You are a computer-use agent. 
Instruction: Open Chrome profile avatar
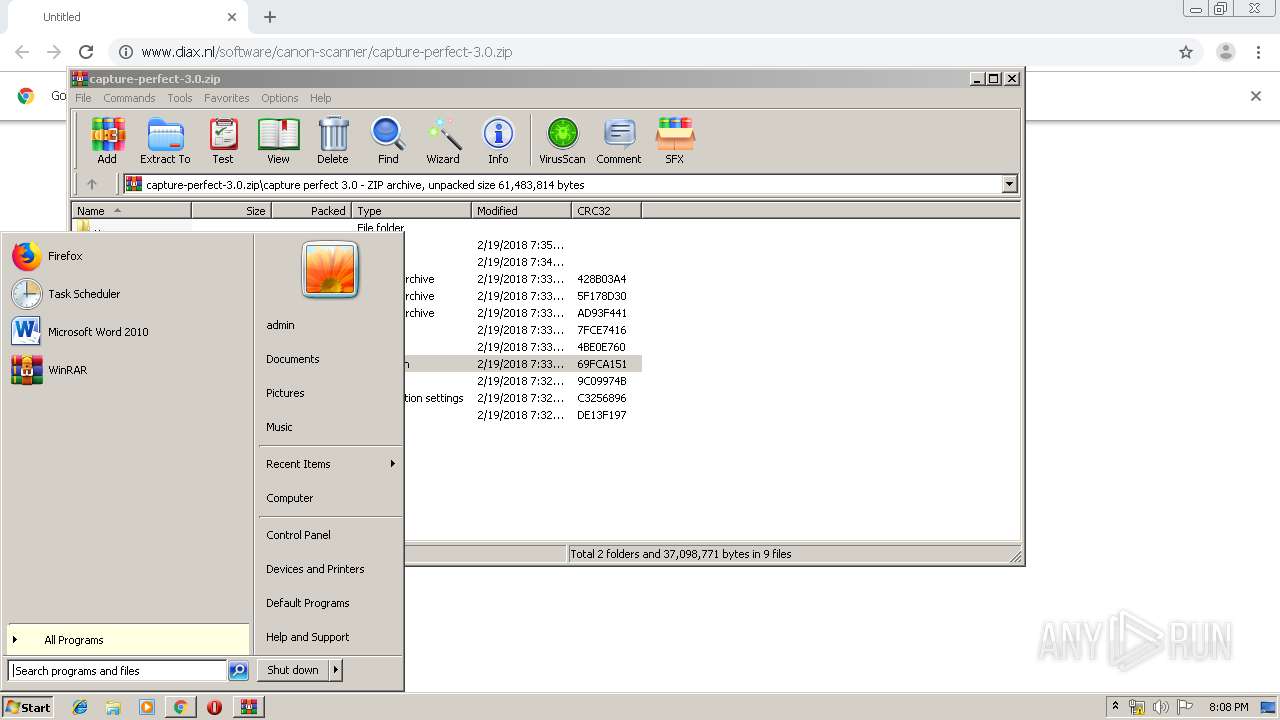click(1225, 52)
